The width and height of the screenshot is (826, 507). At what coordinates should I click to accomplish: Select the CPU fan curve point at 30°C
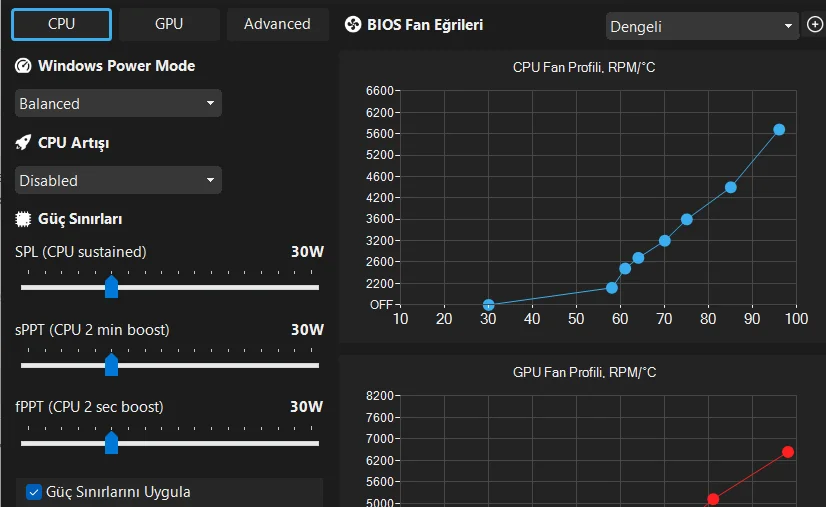[488, 305]
